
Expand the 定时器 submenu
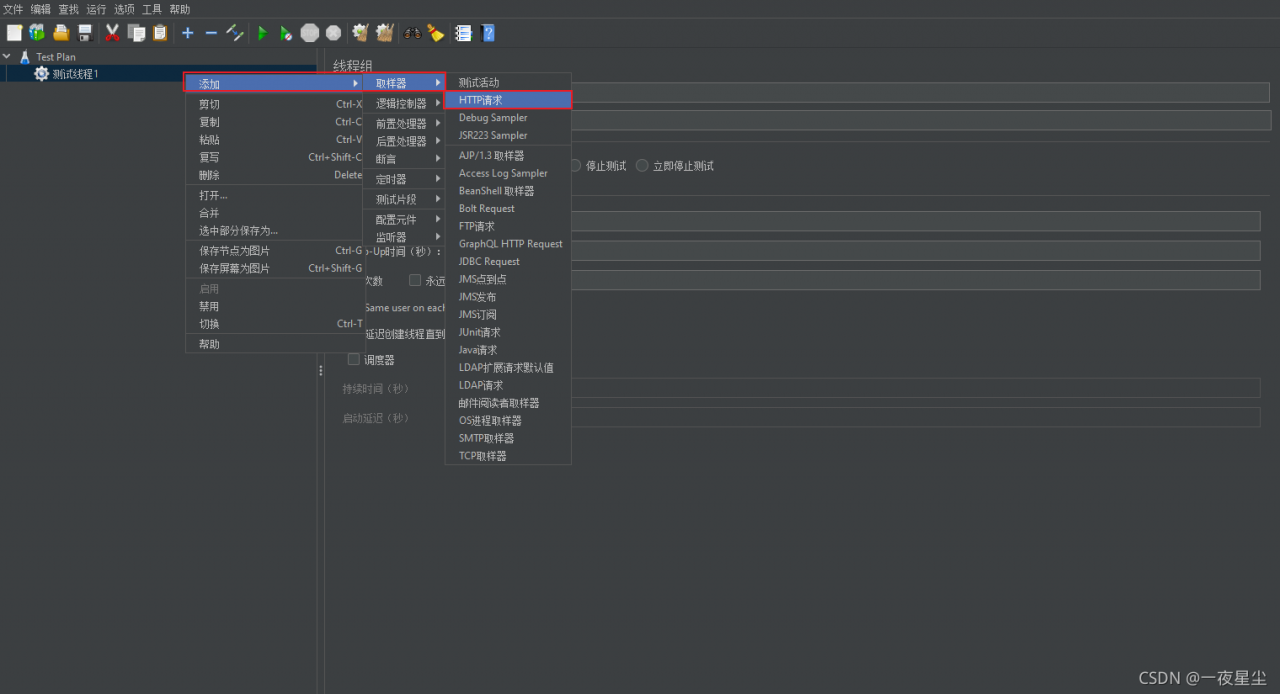[404, 179]
